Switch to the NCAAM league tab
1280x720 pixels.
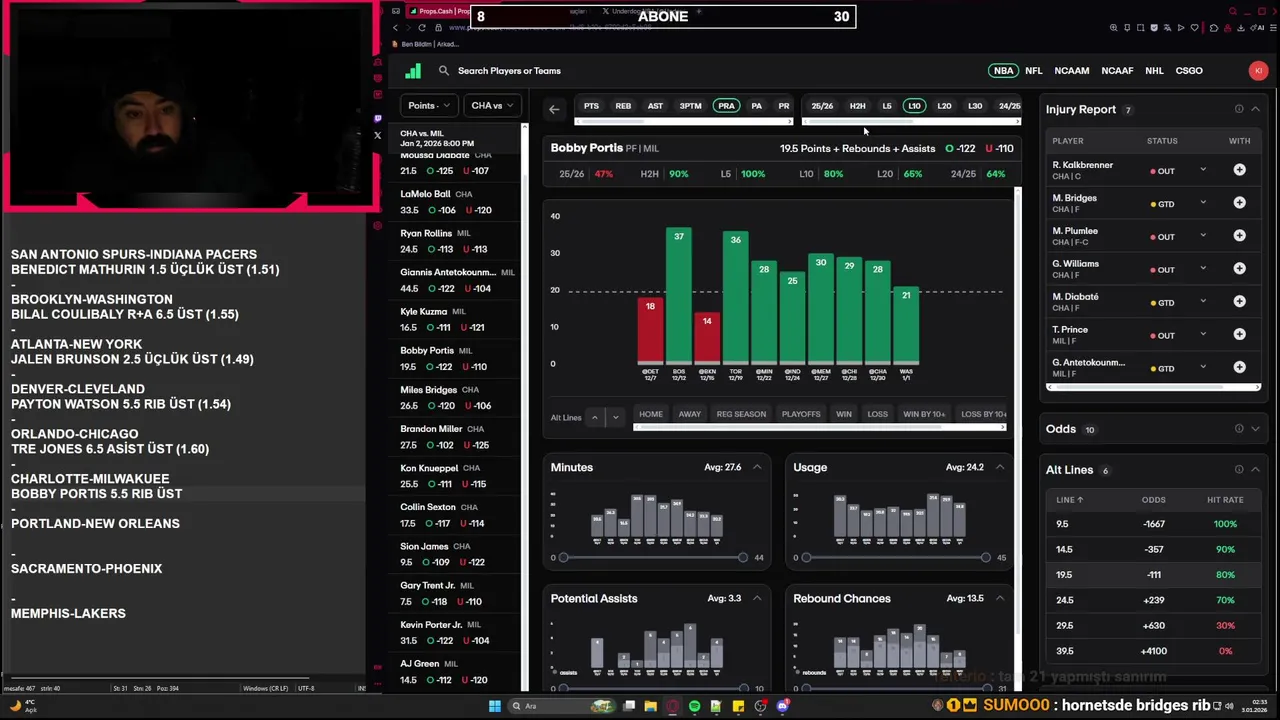point(1071,71)
